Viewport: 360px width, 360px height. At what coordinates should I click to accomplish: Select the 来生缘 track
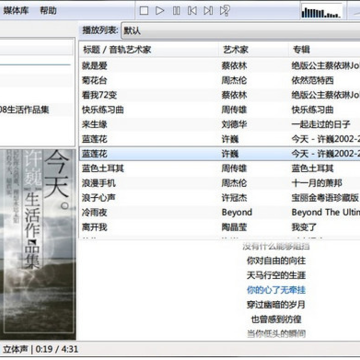[x=95, y=125]
